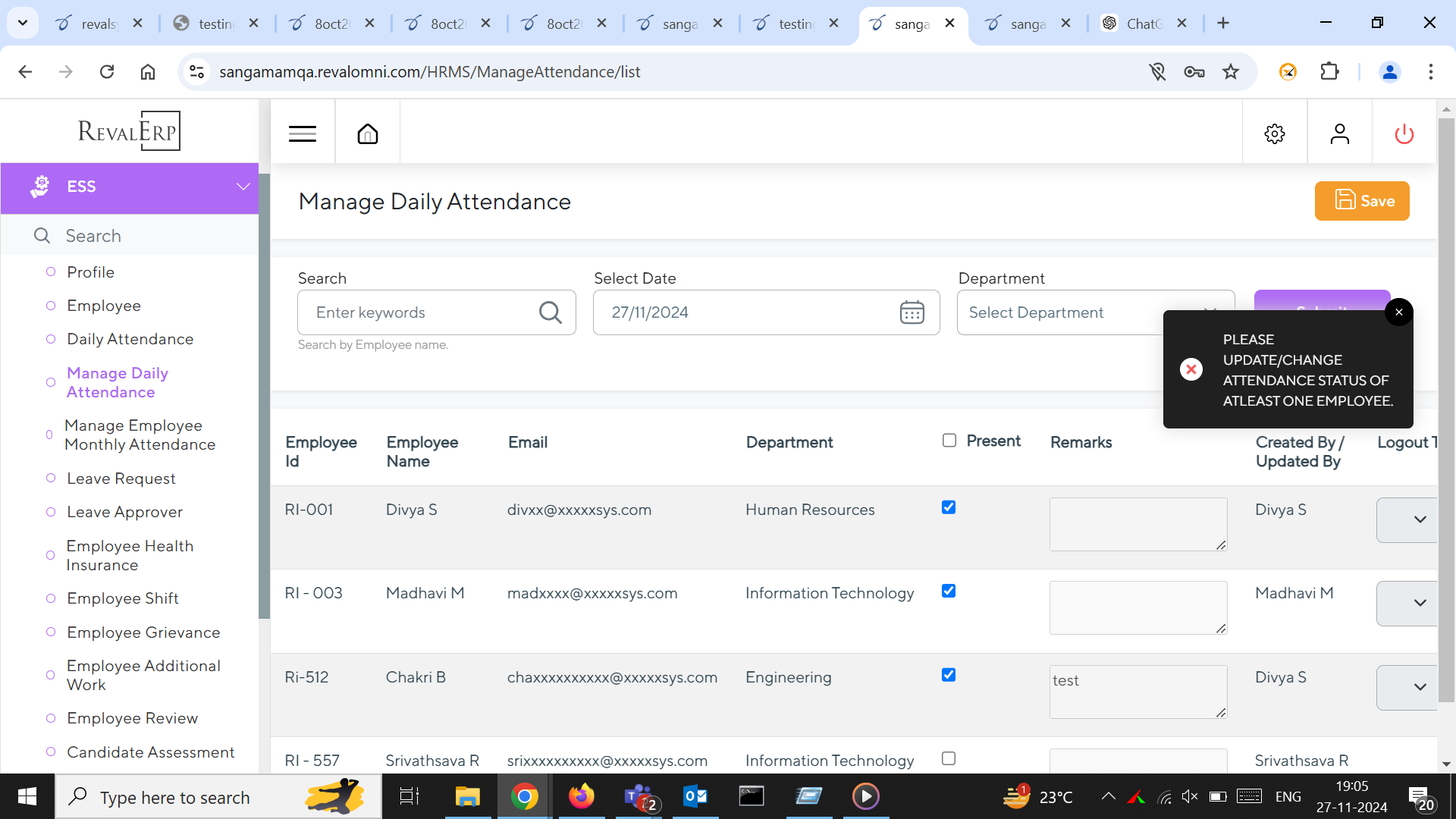Click the search magnifier in keyword field
Screen dimensions: 1456x819
[551, 312]
